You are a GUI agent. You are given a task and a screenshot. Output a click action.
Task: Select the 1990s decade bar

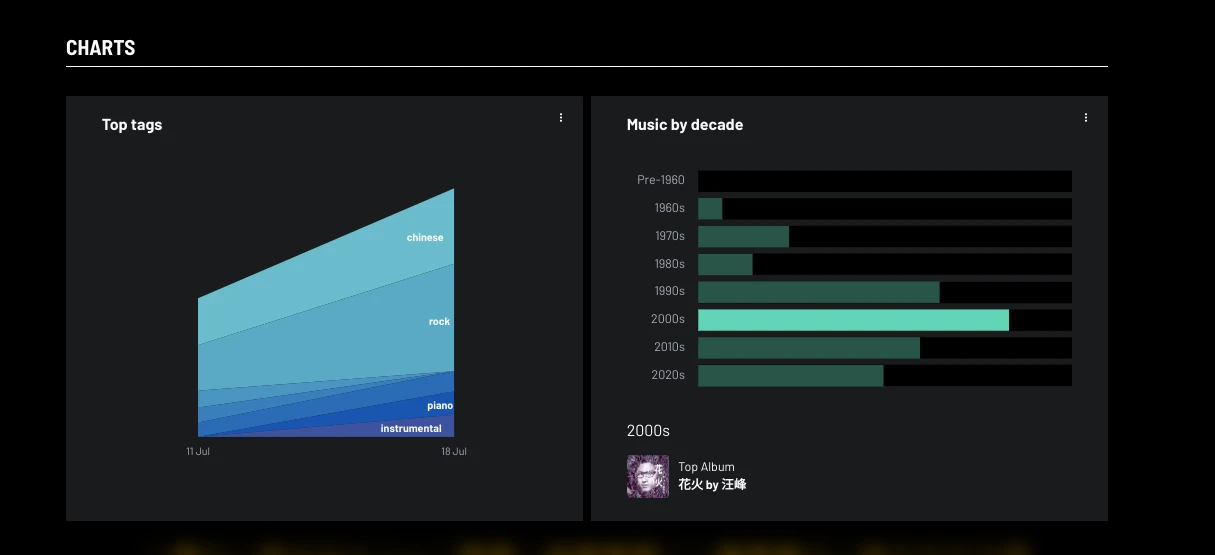(885, 292)
